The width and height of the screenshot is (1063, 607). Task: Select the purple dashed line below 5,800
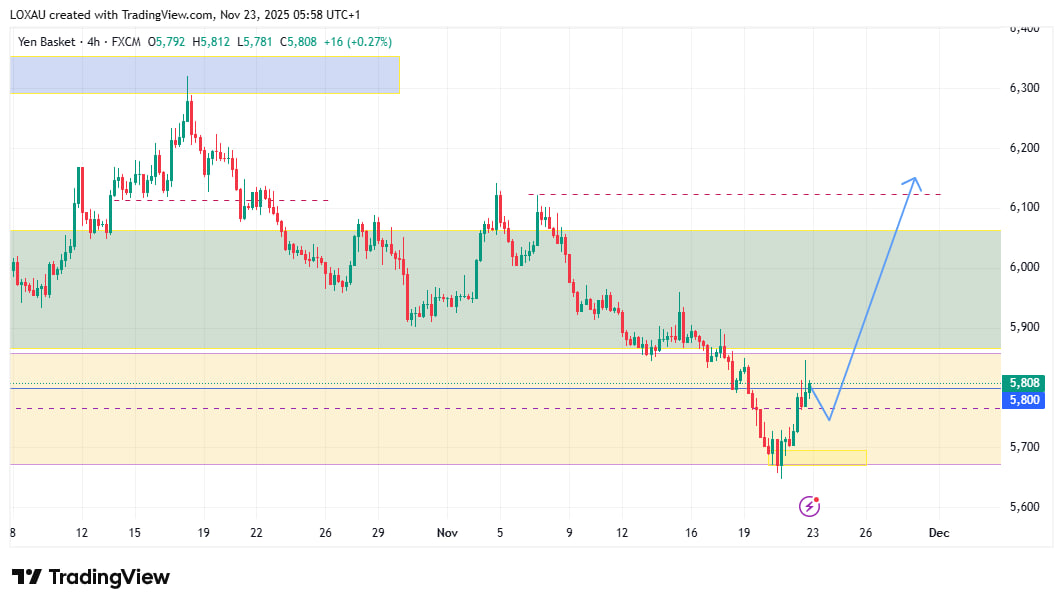[x=400, y=408]
